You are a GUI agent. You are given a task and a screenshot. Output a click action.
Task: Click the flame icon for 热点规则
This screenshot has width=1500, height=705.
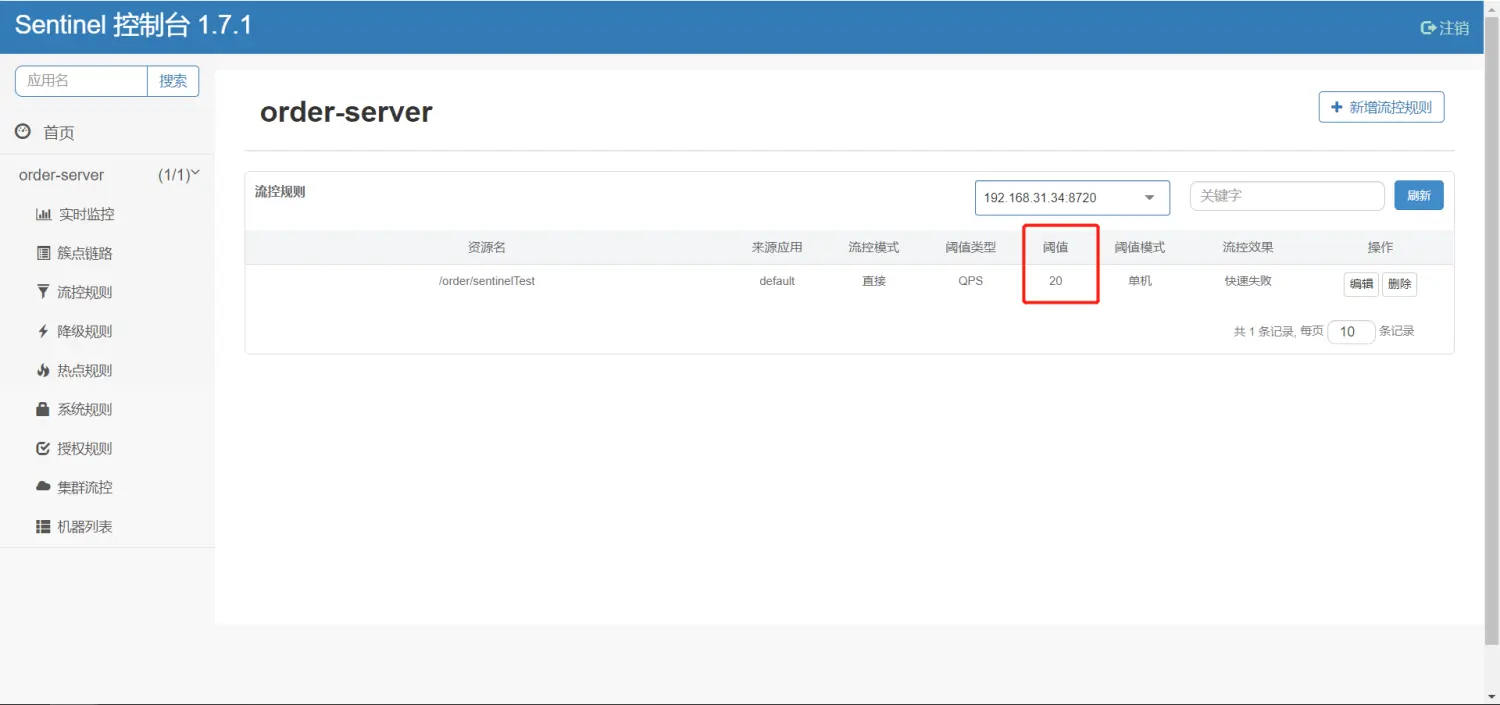click(x=43, y=371)
